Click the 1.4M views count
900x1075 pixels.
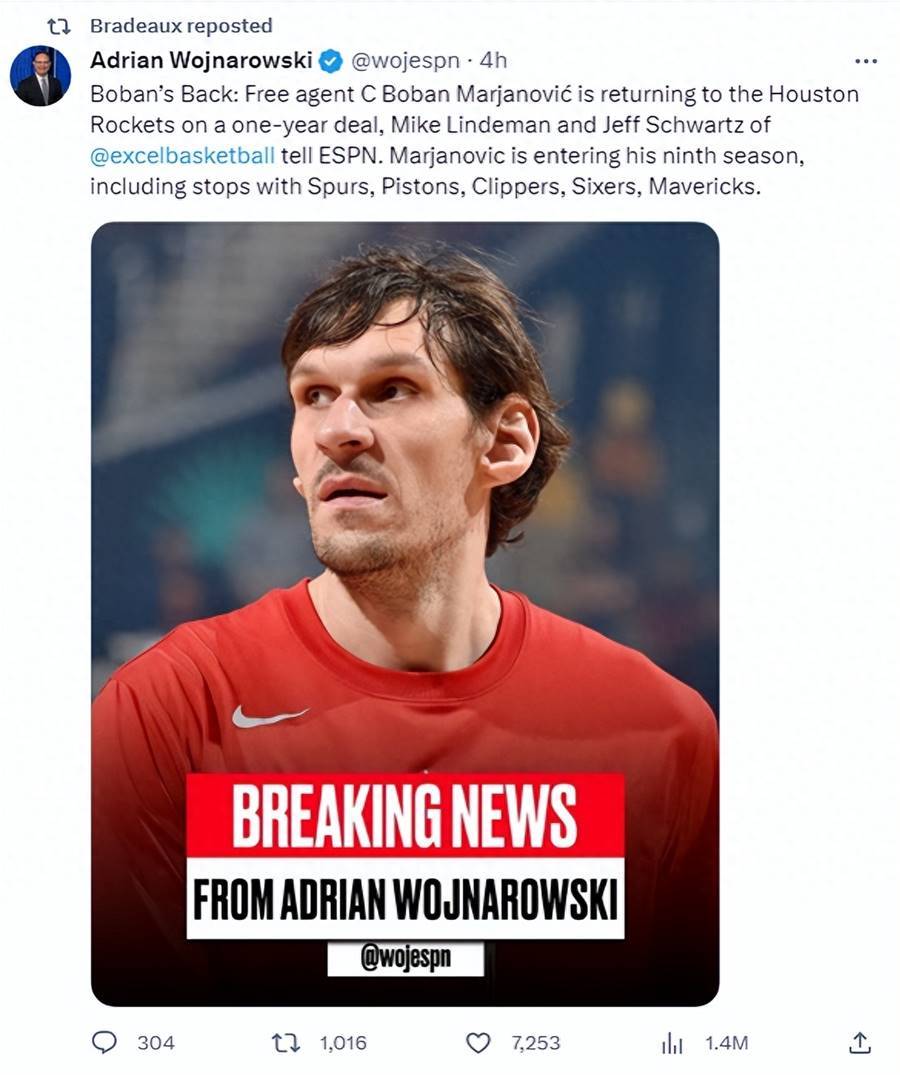726,1043
